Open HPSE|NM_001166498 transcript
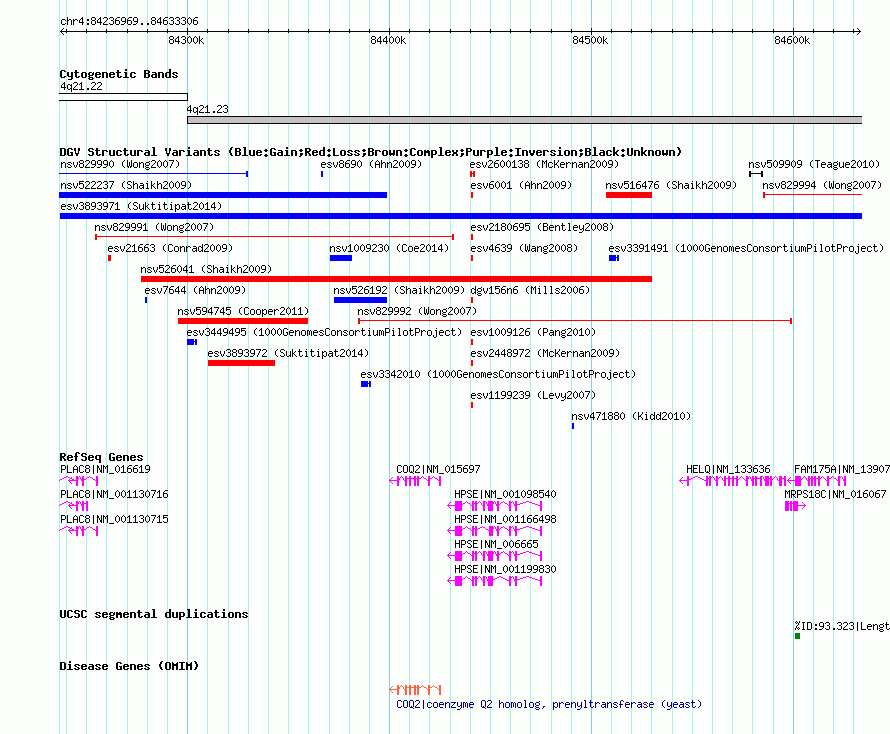The height and width of the screenshot is (734, 890). click(505, 519)
